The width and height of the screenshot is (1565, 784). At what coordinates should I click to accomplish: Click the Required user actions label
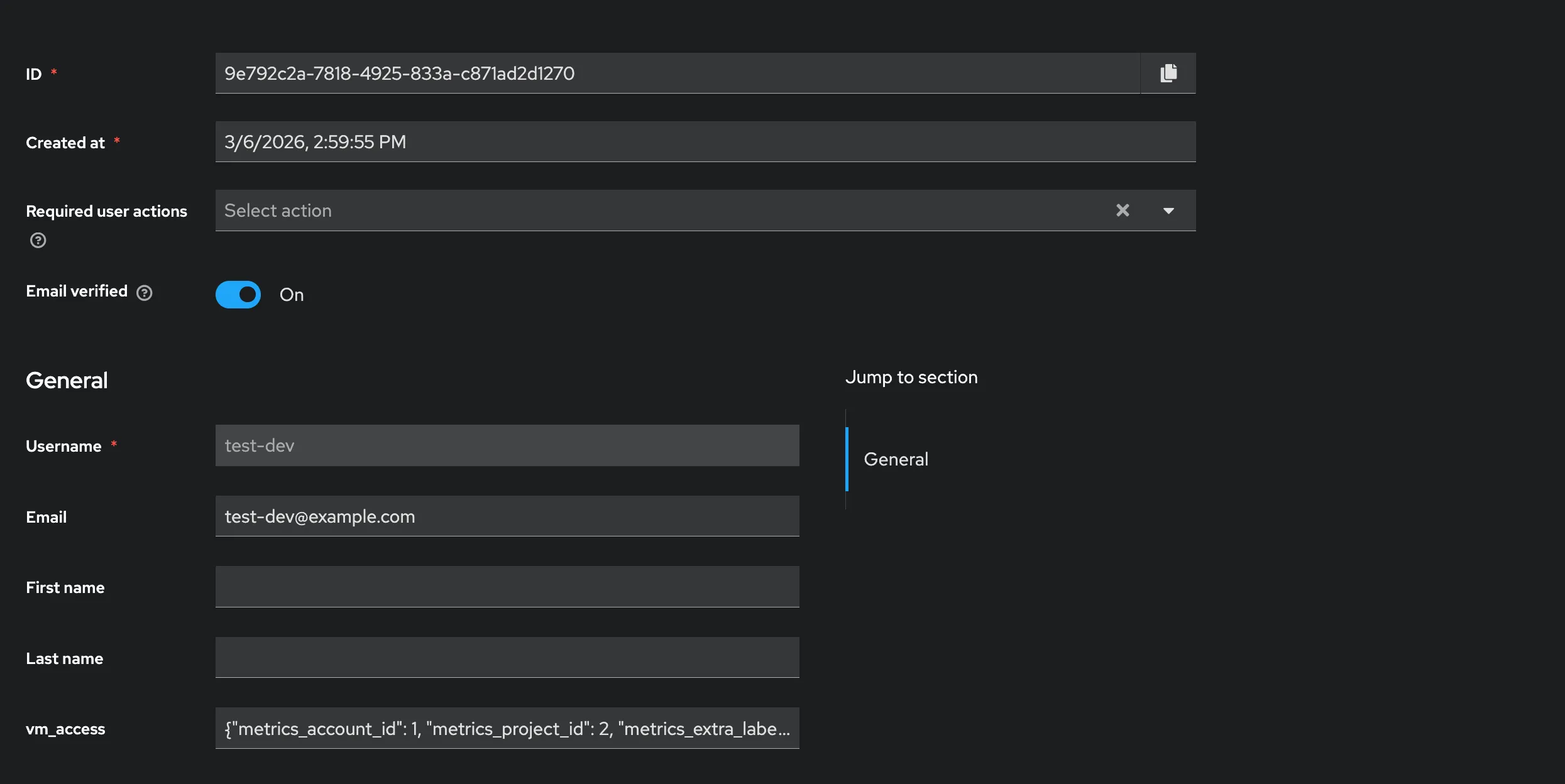point(106,212)
